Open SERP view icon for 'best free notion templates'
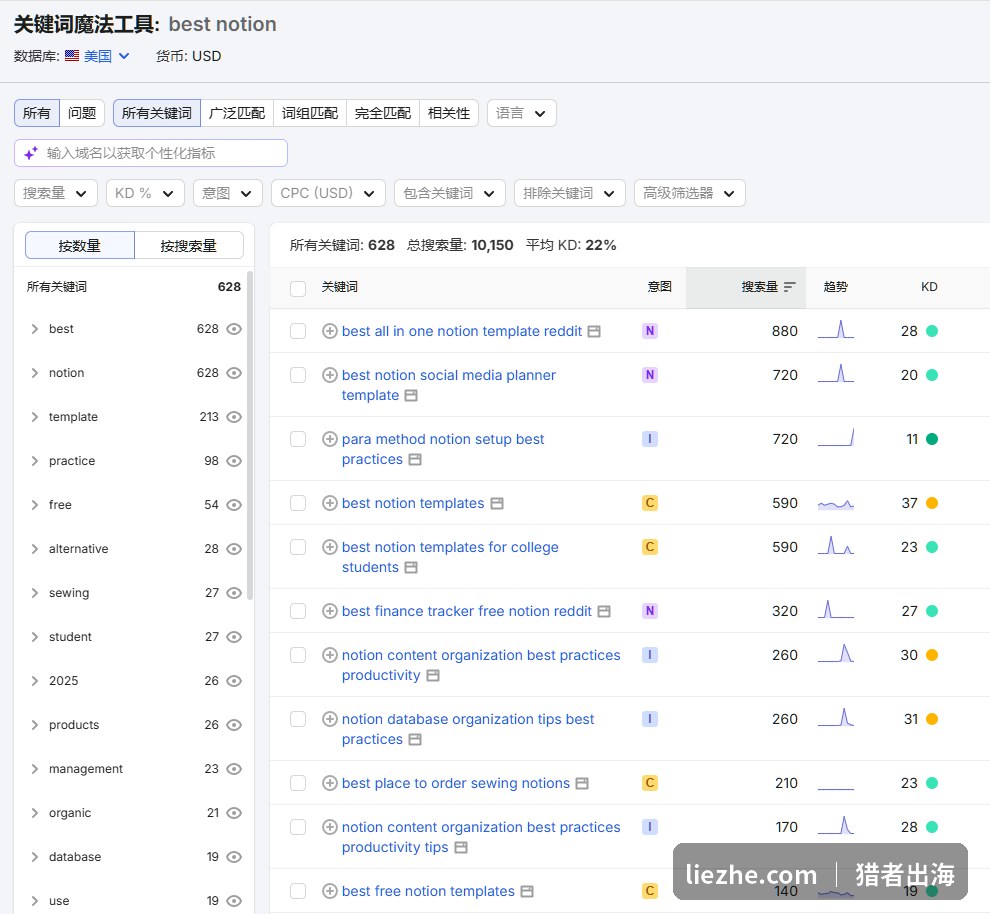 click(x=527, y=891)
